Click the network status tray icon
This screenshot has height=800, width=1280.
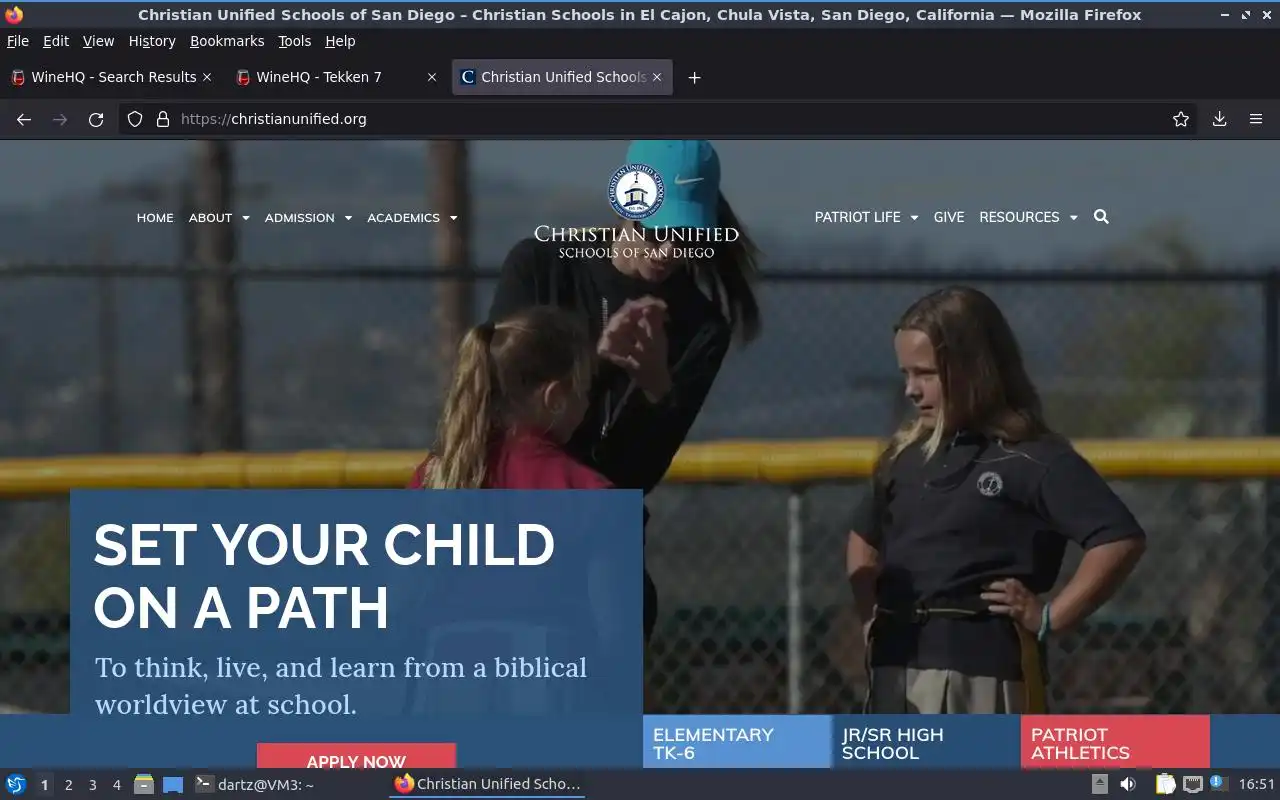click(x=1192, y=784)
